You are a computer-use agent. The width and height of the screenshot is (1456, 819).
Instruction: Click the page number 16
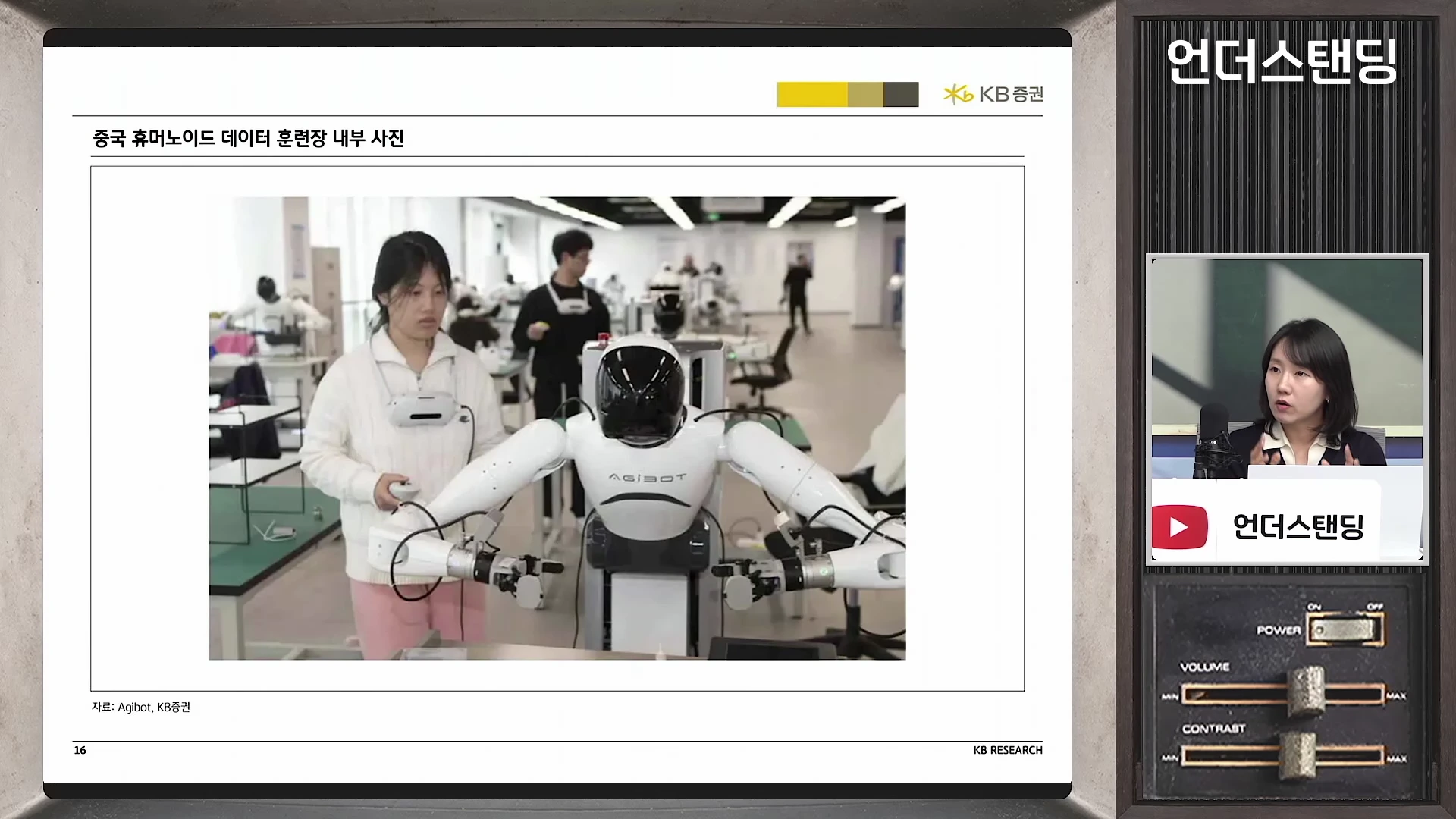click(80, 750)
